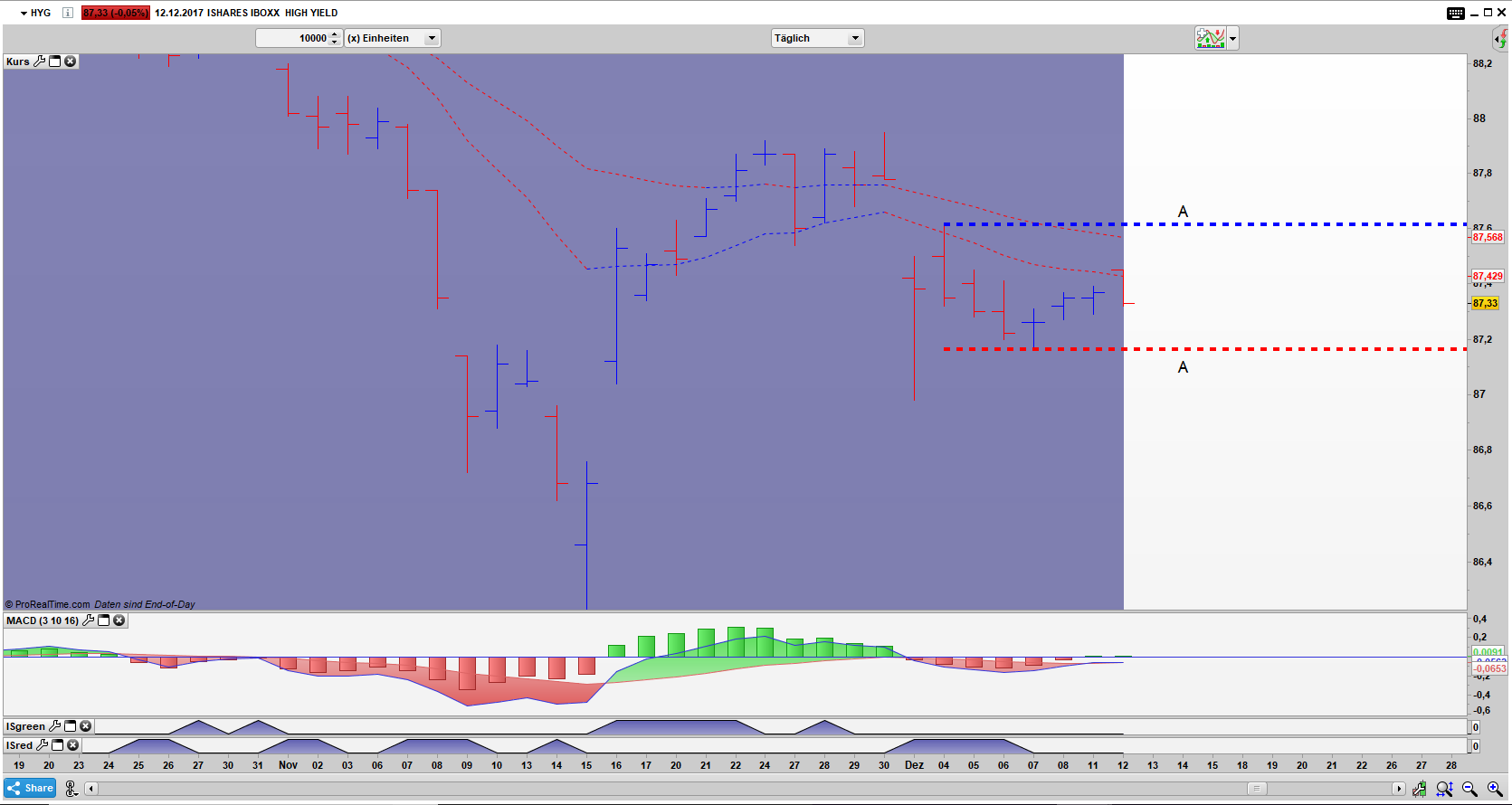Close the ISred indicator panel
This screenshot has height=805, width=1512.
73,745
